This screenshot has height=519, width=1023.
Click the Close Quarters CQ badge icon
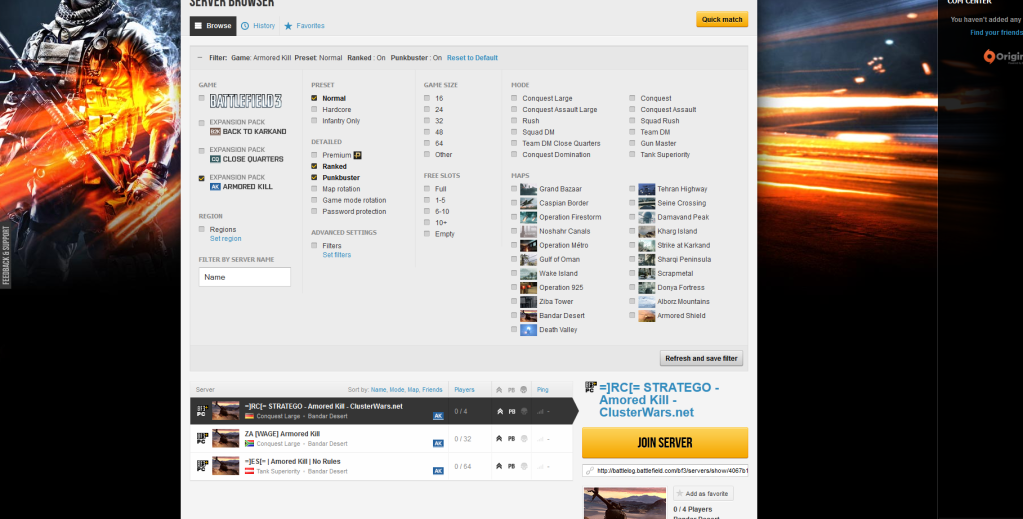click(215, 159)
